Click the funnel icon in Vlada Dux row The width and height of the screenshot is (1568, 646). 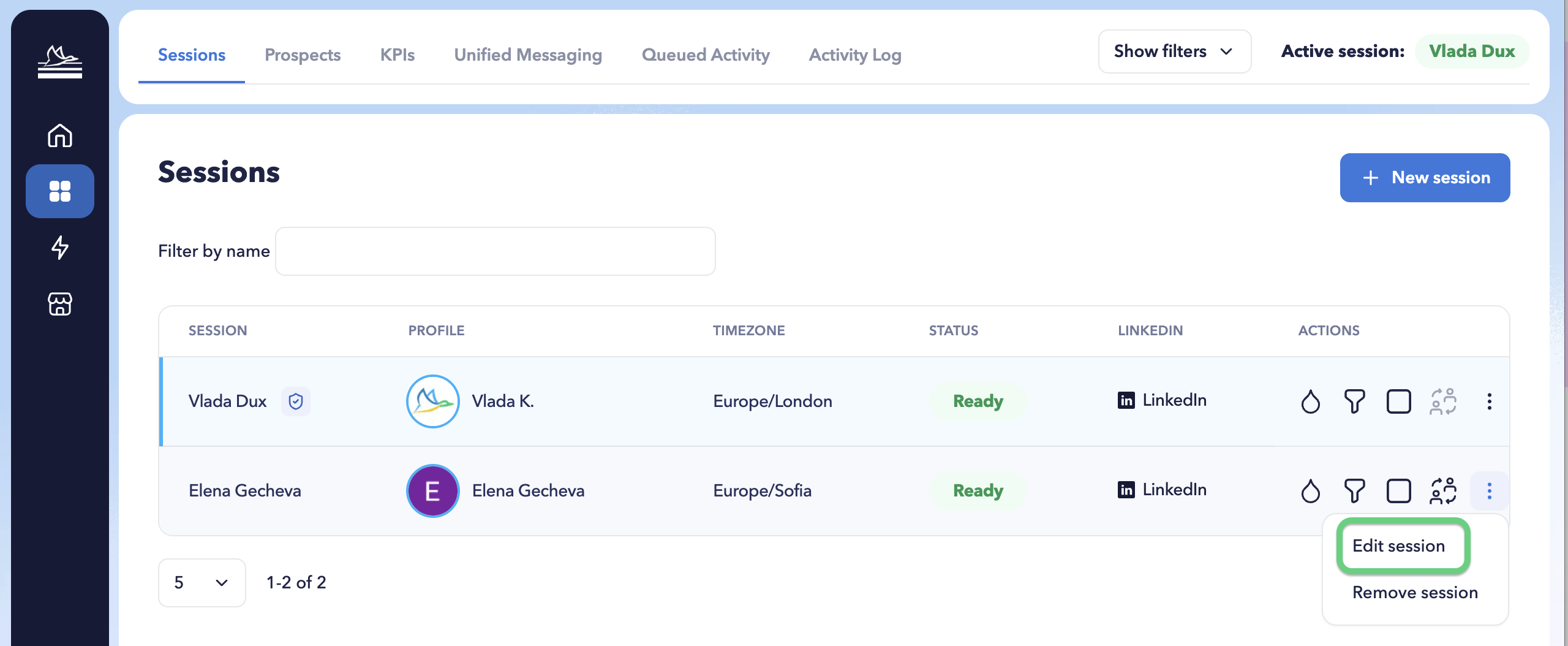coord(1354,401)
